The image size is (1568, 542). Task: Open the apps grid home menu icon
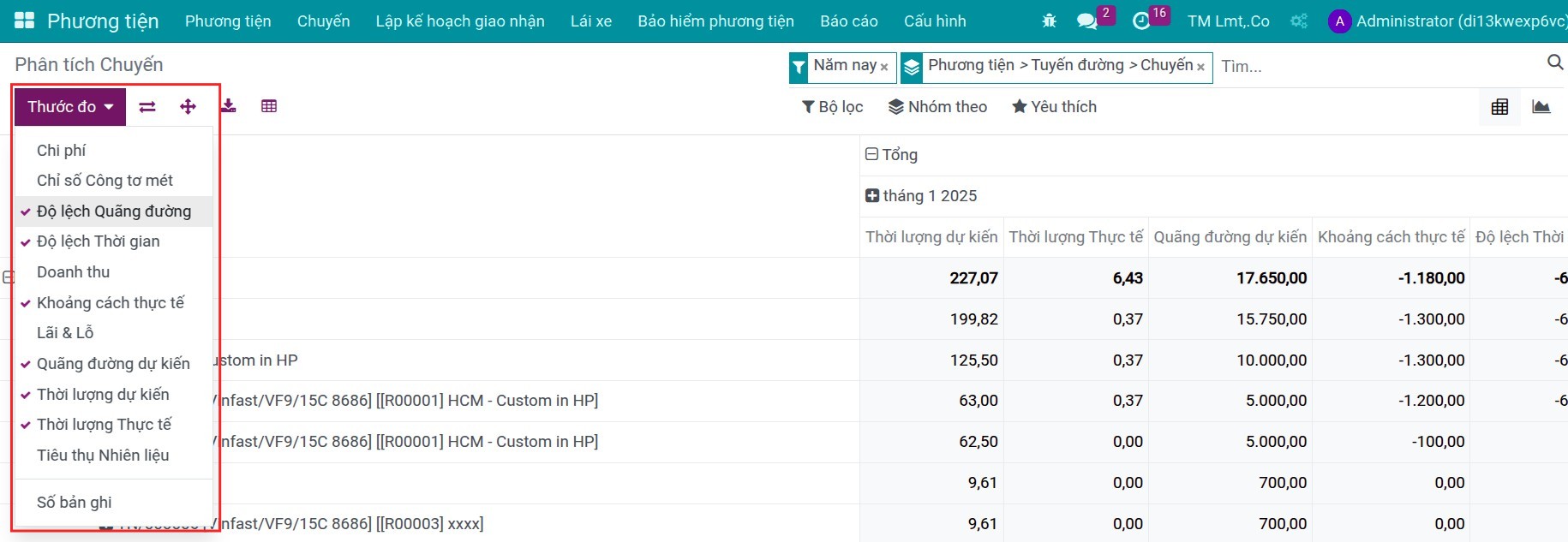tap(25, 21)
